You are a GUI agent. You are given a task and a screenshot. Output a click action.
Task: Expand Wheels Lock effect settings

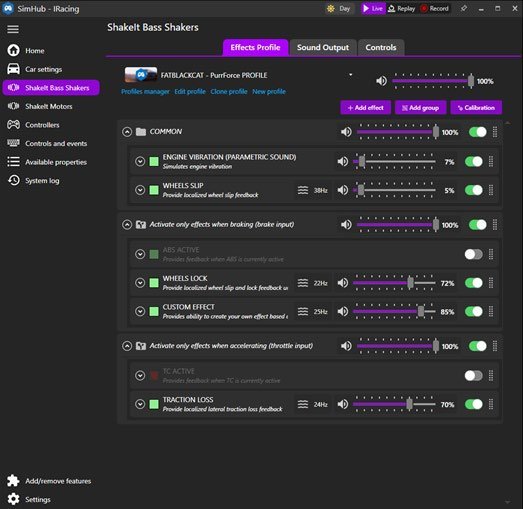click(x=140, y=283)
